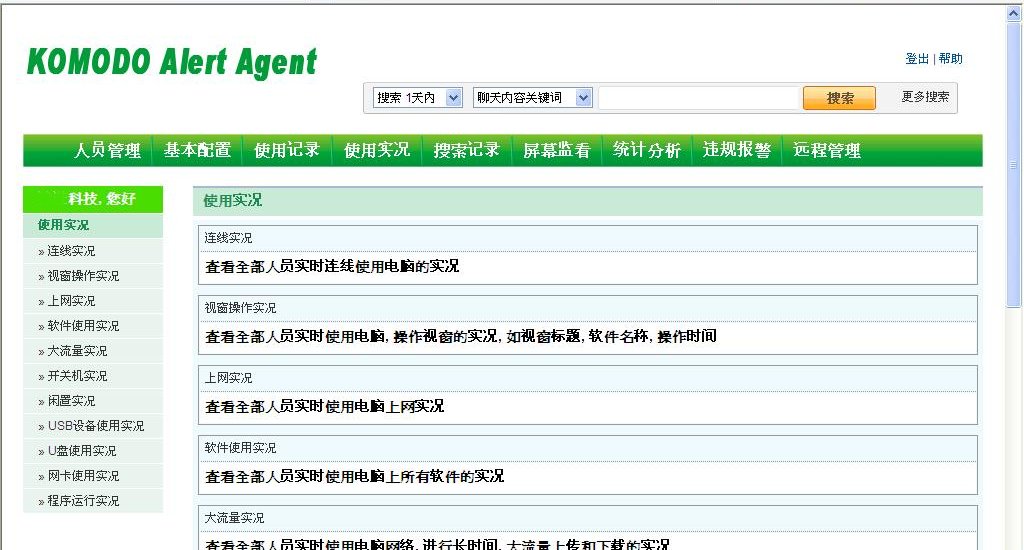This screenshot has height=550, width=1024.
Task: Select 上网实况 in the sidebar
Action: [x=71, y=300]
